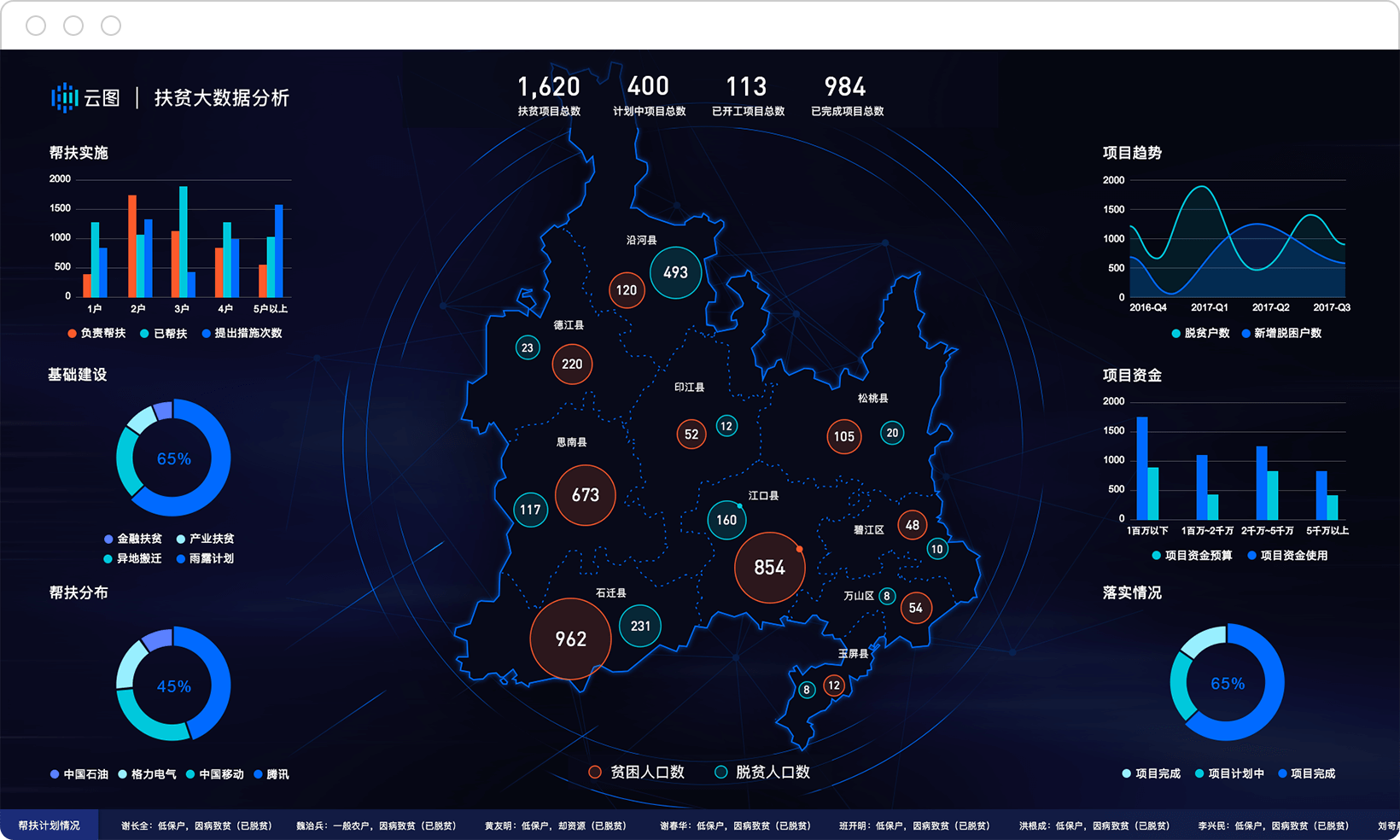Click the 120 bubble in 沿河县
The height and width of the screenshot is (840, 1400).
[x=627, y=290]
